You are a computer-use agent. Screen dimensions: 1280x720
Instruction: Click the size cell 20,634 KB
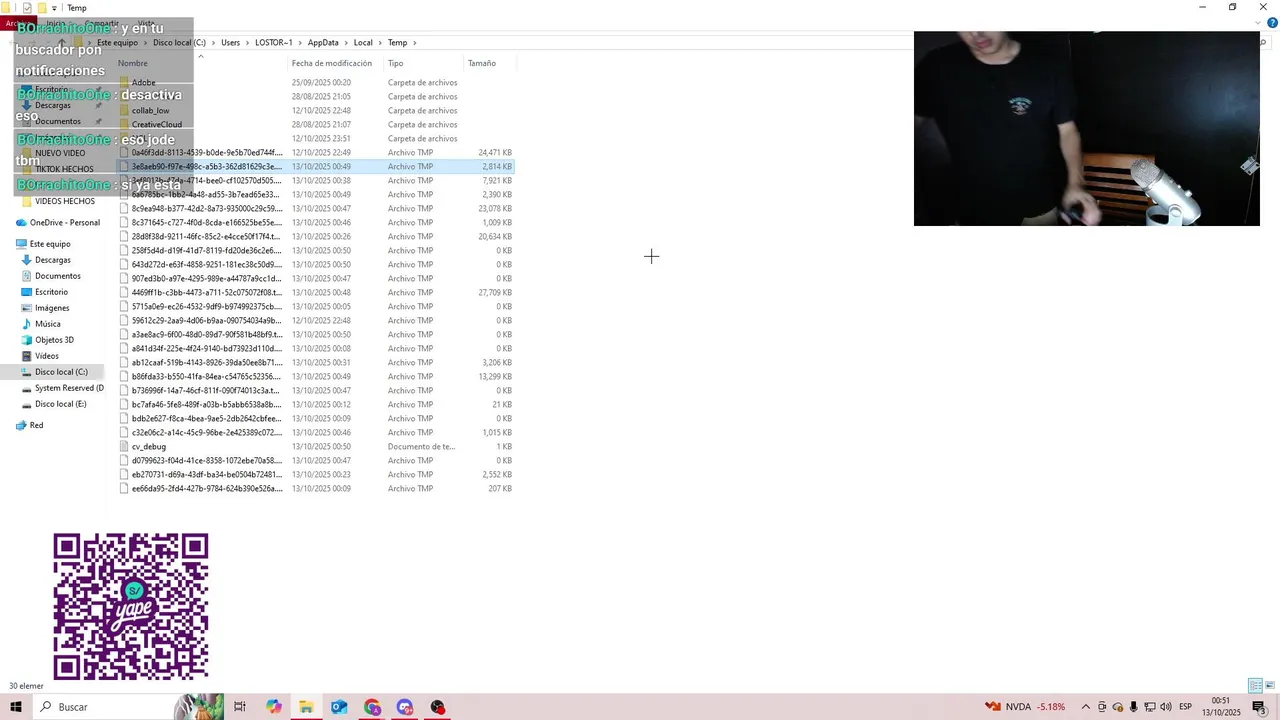(495, 236)
